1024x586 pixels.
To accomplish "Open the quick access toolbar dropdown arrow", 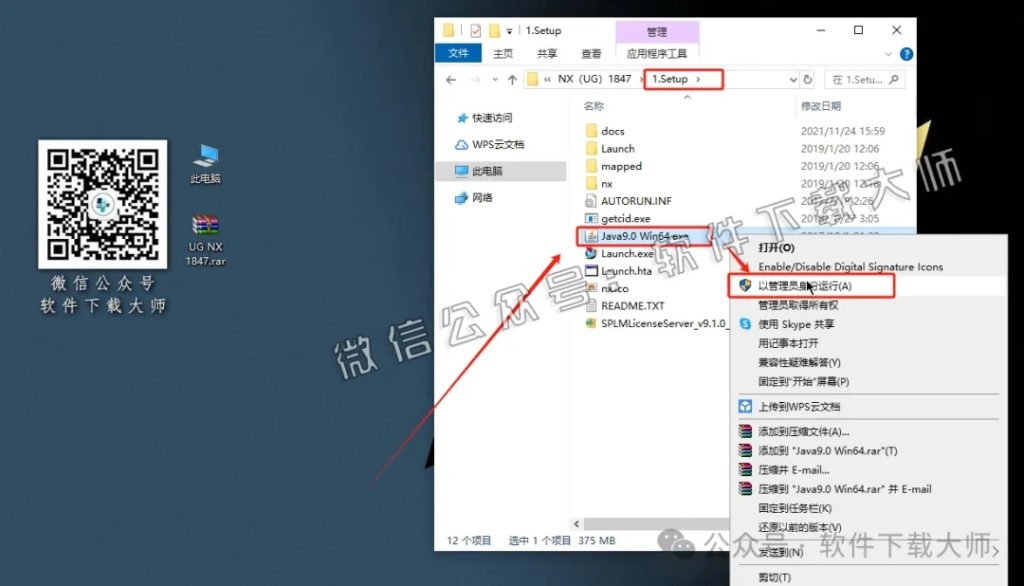I will (509, 31).
